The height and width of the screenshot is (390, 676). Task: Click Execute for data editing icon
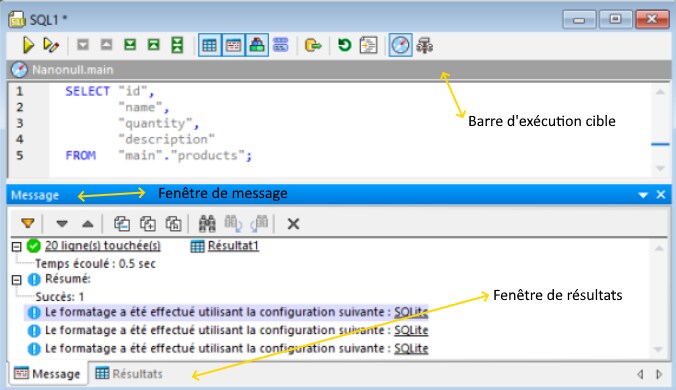(x=51, y=45)
